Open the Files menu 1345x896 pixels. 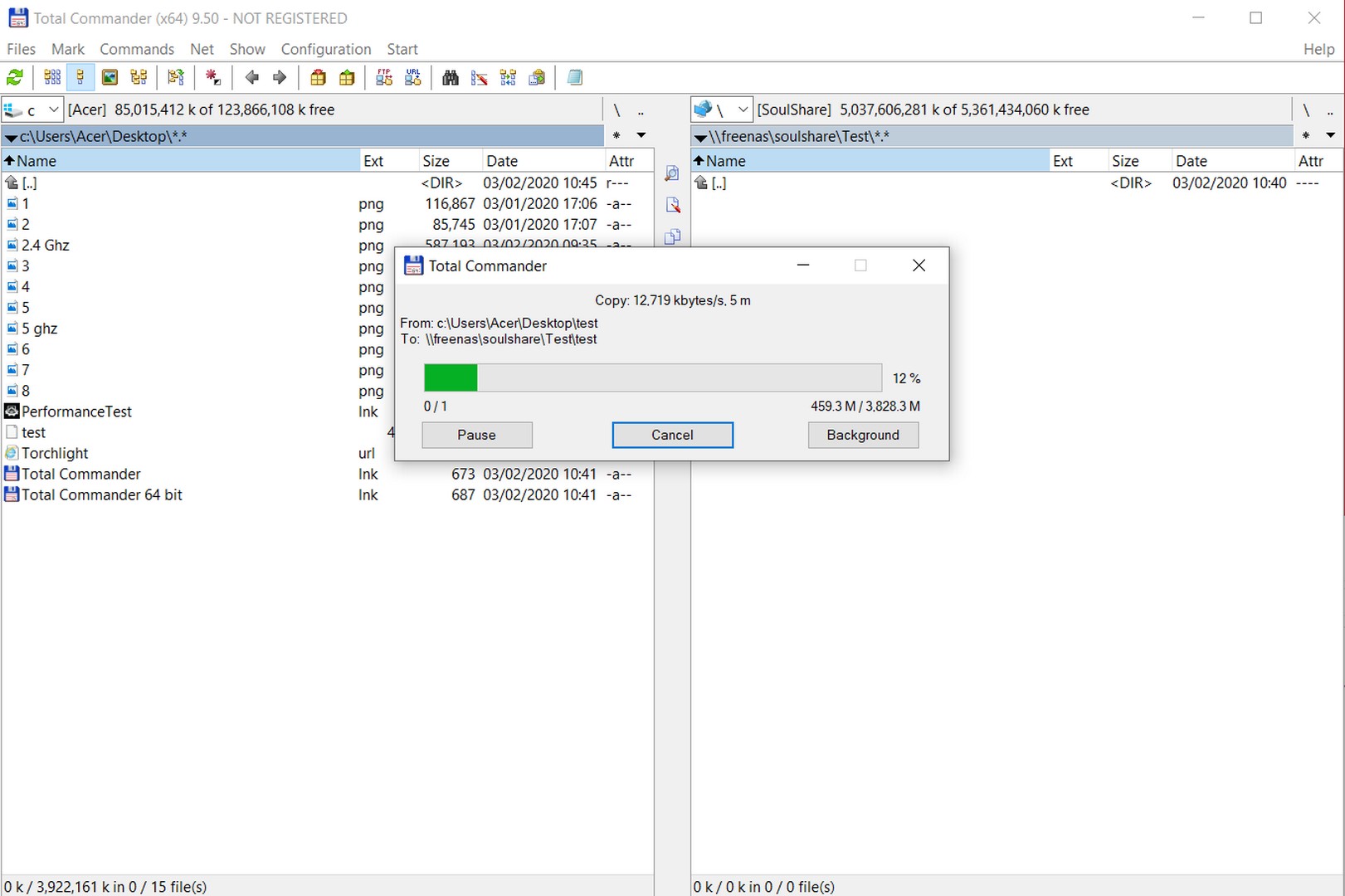(22, 49)
